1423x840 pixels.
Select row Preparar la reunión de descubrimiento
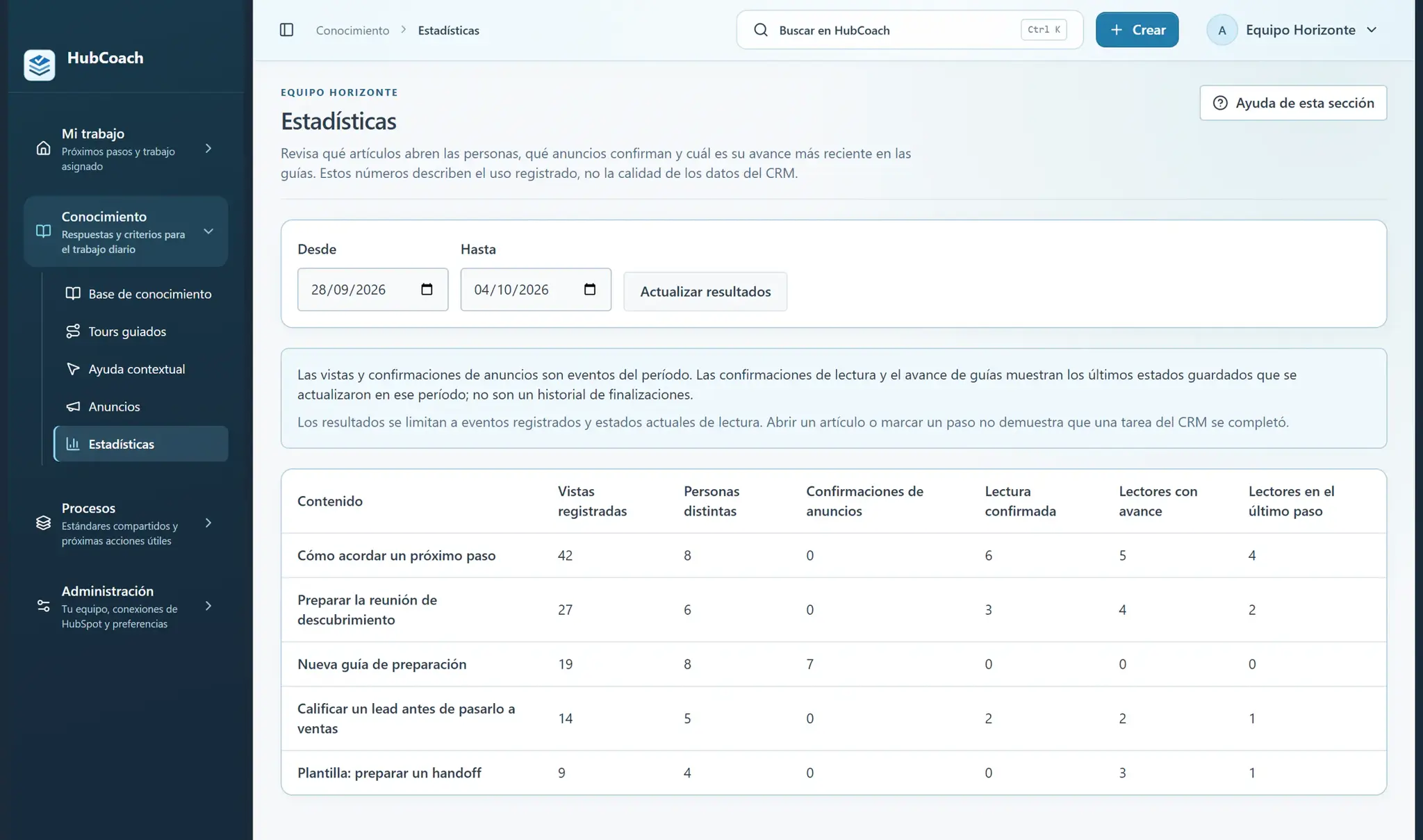tap(834, 609)
